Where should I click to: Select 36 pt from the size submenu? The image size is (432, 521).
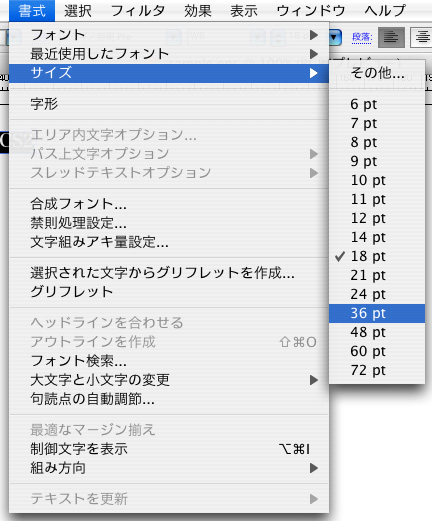pos(377,313)
